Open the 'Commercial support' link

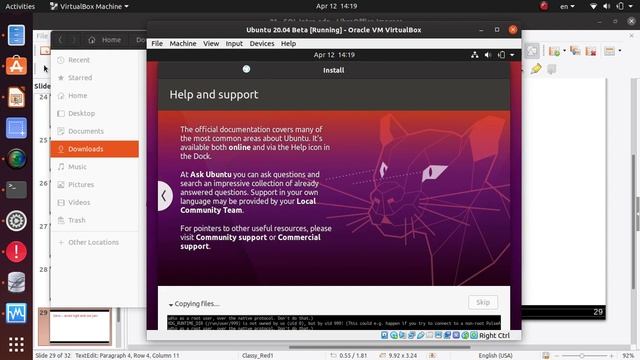pos(250,242)
